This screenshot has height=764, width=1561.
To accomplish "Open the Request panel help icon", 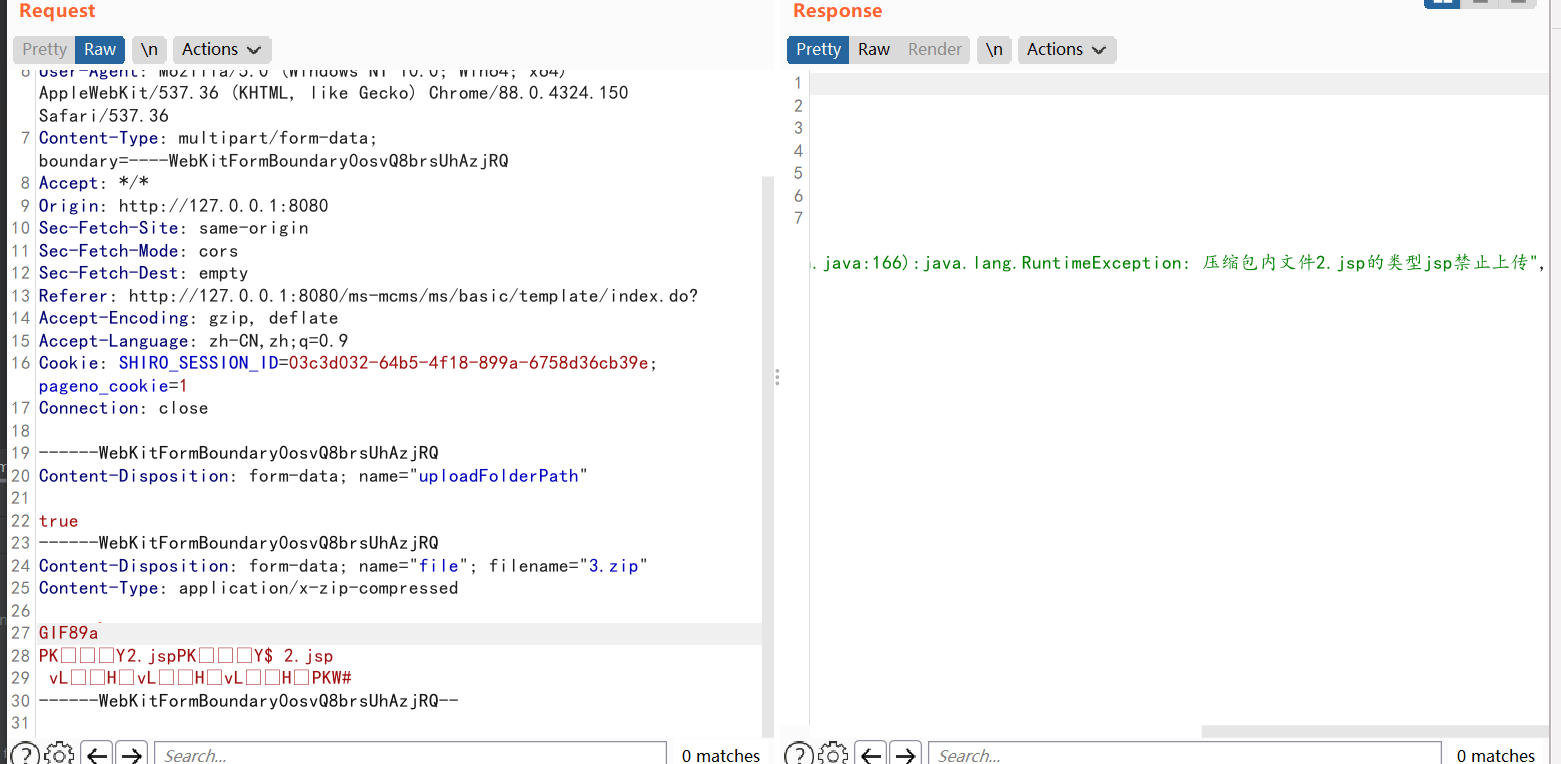I will (25, 754).
